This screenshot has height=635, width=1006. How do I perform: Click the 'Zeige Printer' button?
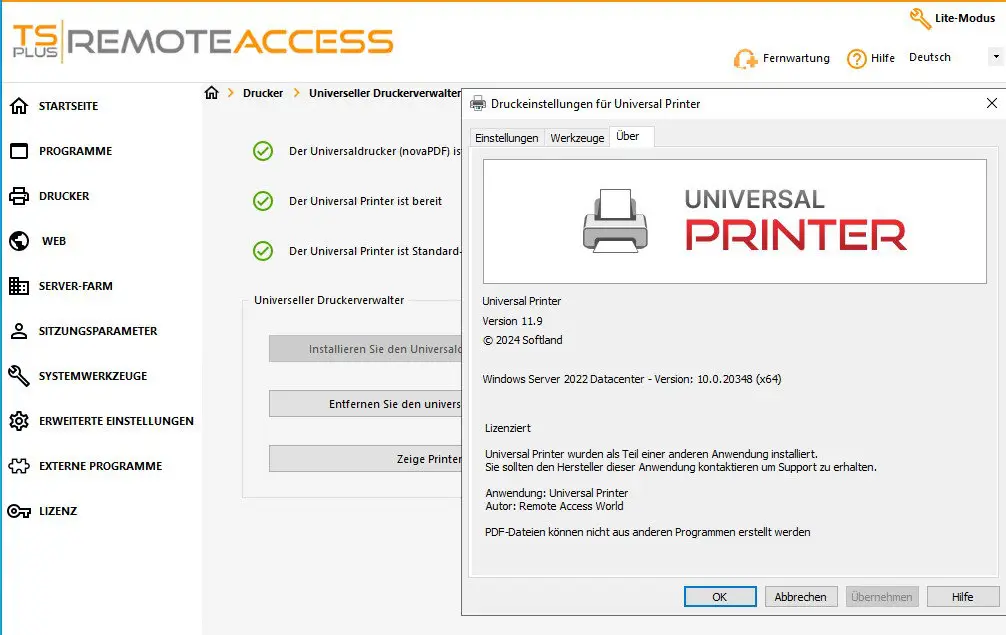click(x=366, y=459)
